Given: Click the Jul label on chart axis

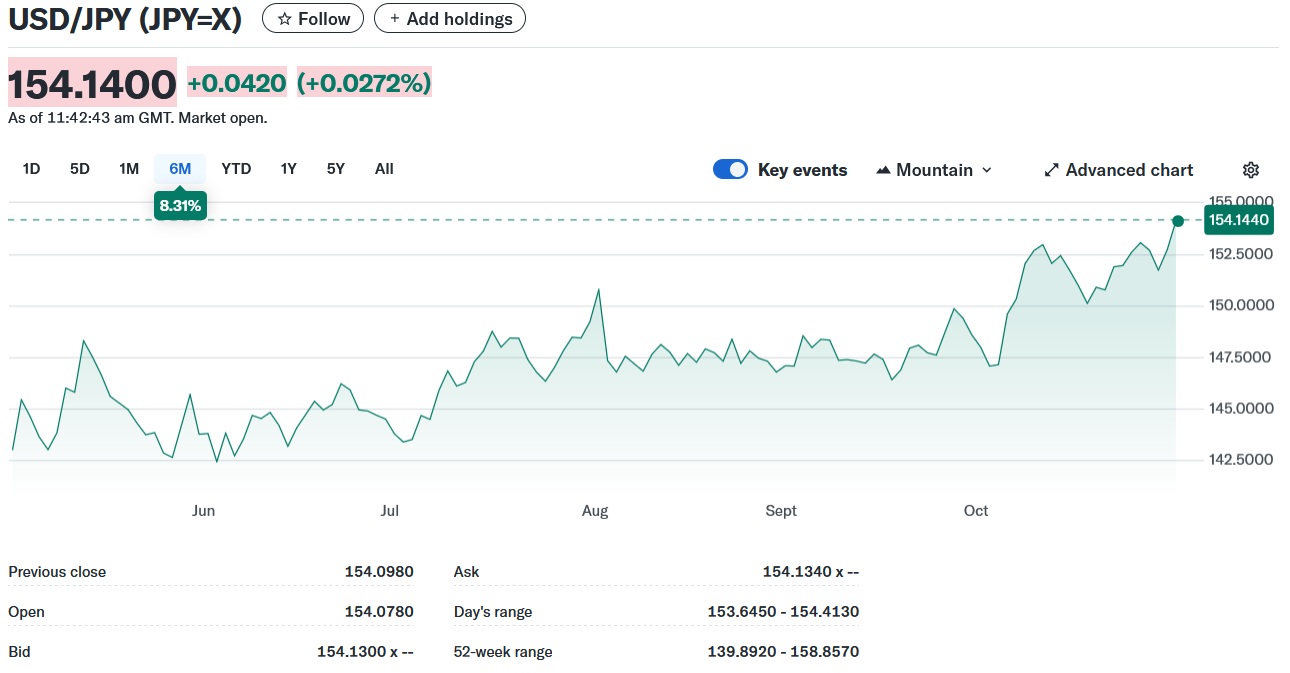Looking at the screenshot, I should click(x=389, y=511).
